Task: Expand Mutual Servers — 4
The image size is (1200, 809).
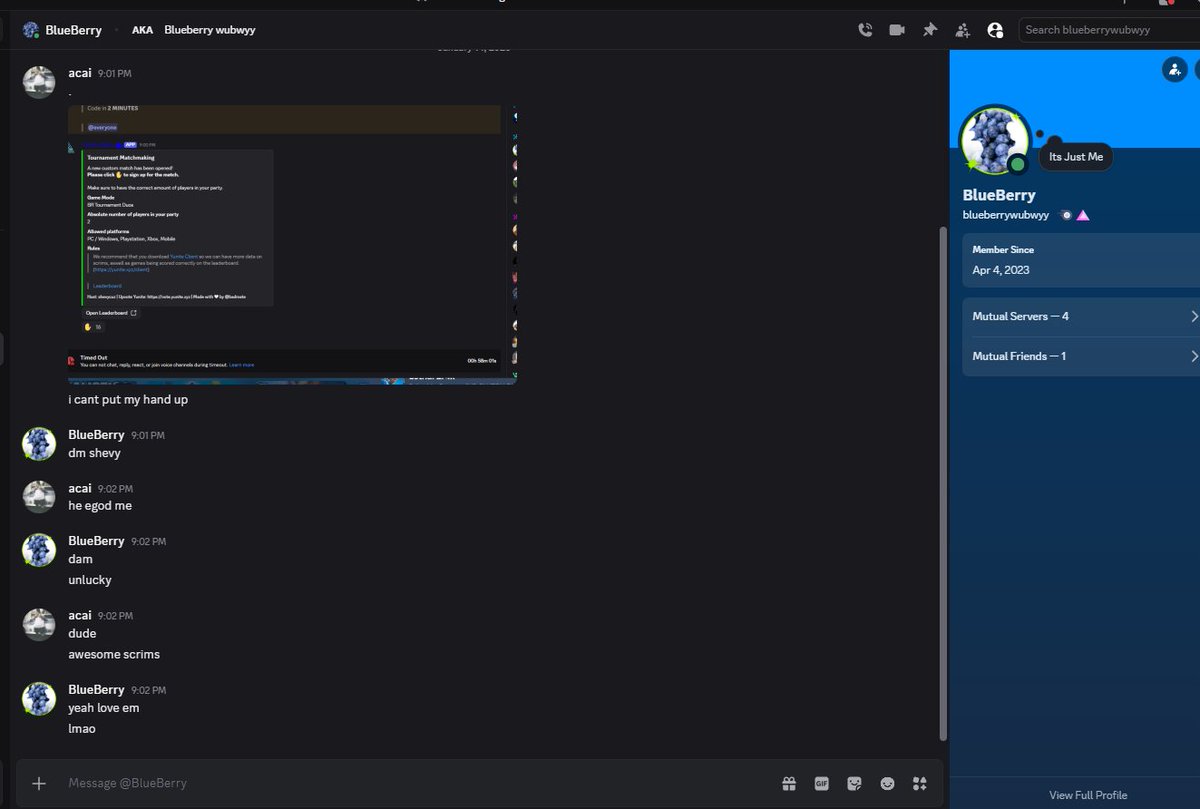Action: (x=1081, y=316)
